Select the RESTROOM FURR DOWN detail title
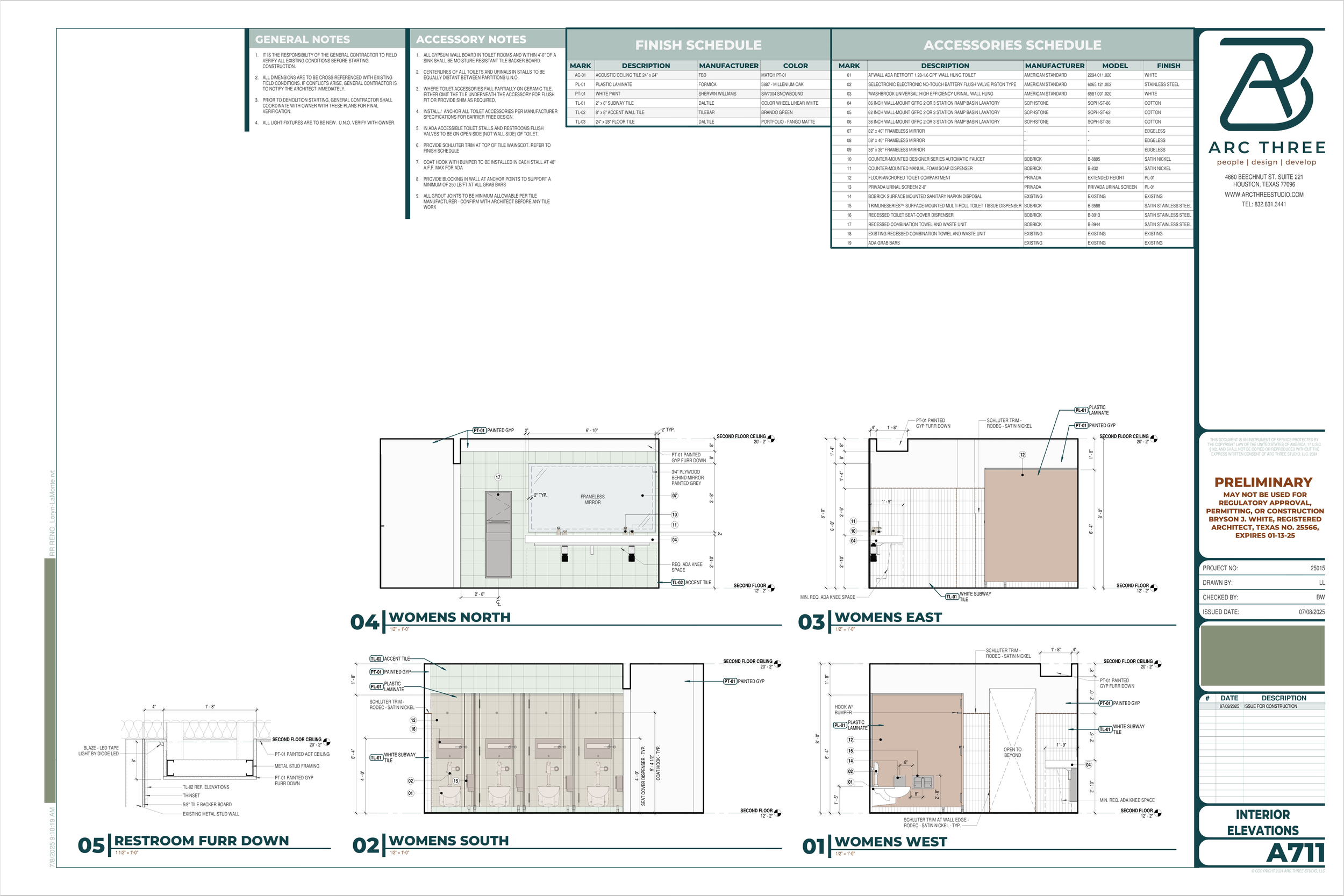The image size is (1344, 896). (x=201, y=841)
